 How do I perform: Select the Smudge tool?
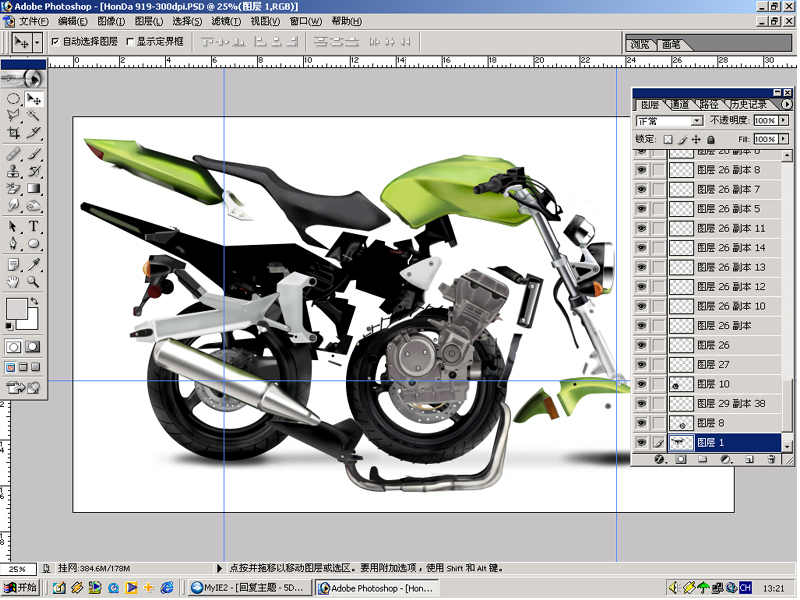click(13, 206)
